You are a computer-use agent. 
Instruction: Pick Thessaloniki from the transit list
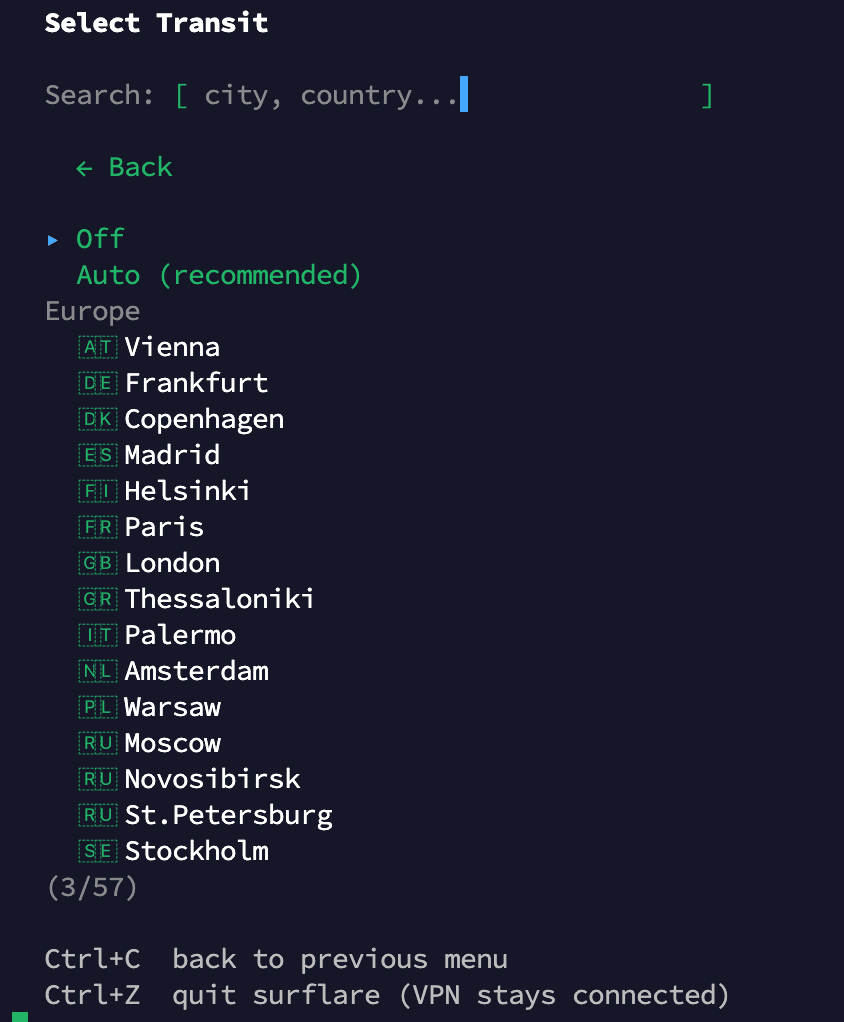(219, 599)
